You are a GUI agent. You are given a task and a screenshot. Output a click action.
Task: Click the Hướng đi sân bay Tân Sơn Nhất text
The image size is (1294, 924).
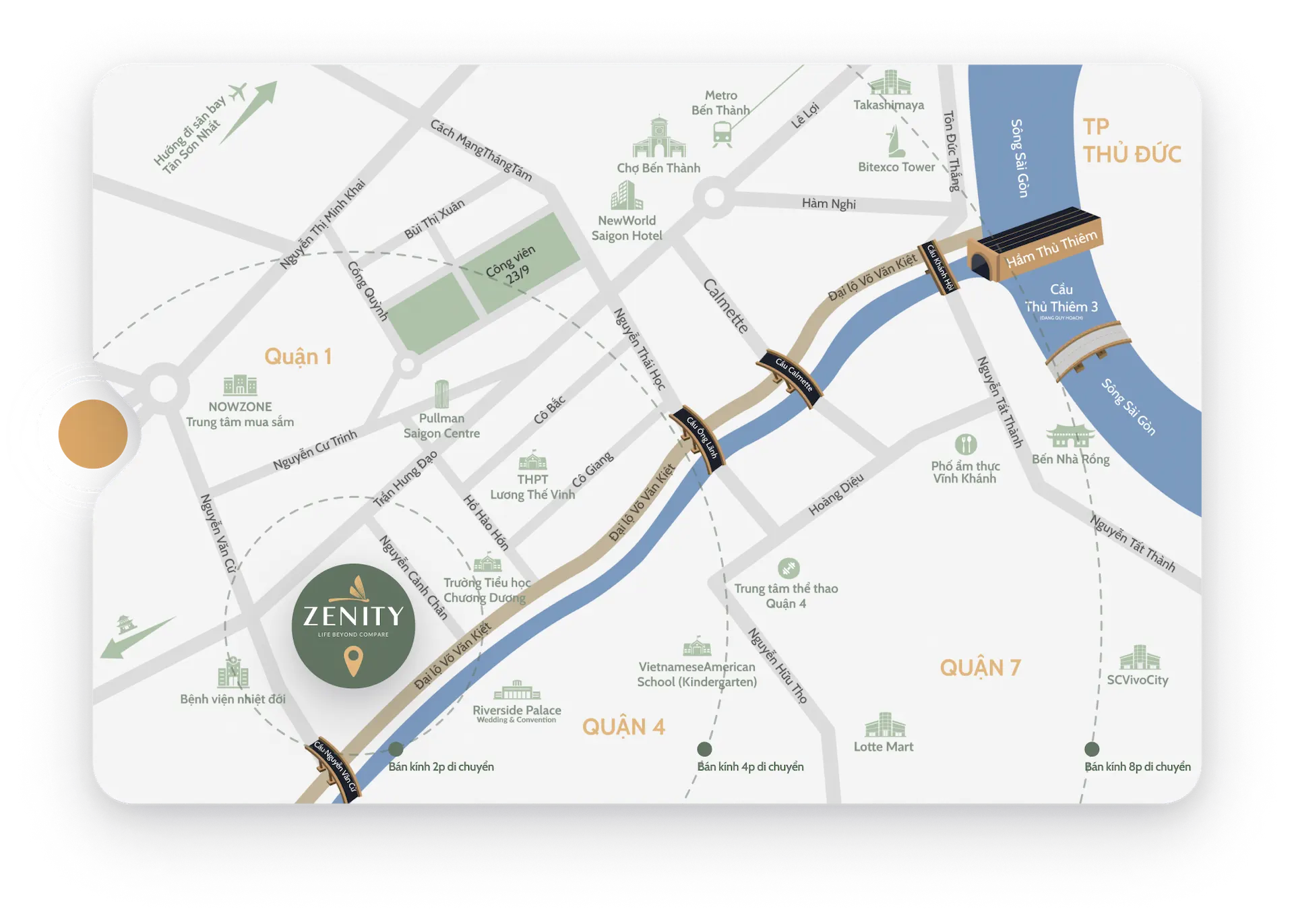coord(189,136)
